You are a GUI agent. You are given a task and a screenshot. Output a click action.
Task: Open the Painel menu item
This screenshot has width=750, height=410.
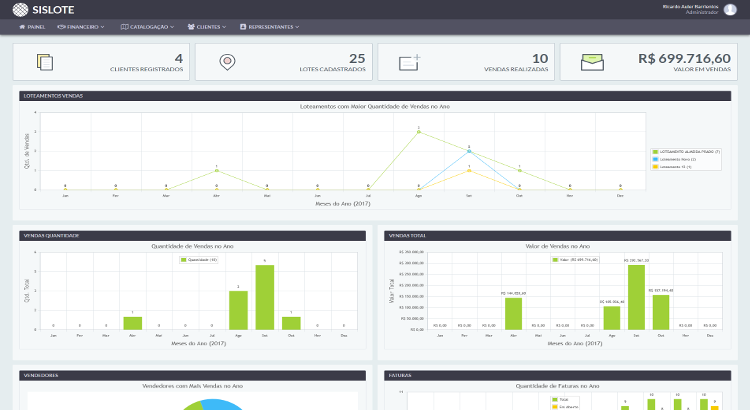[x=32, y=27]
